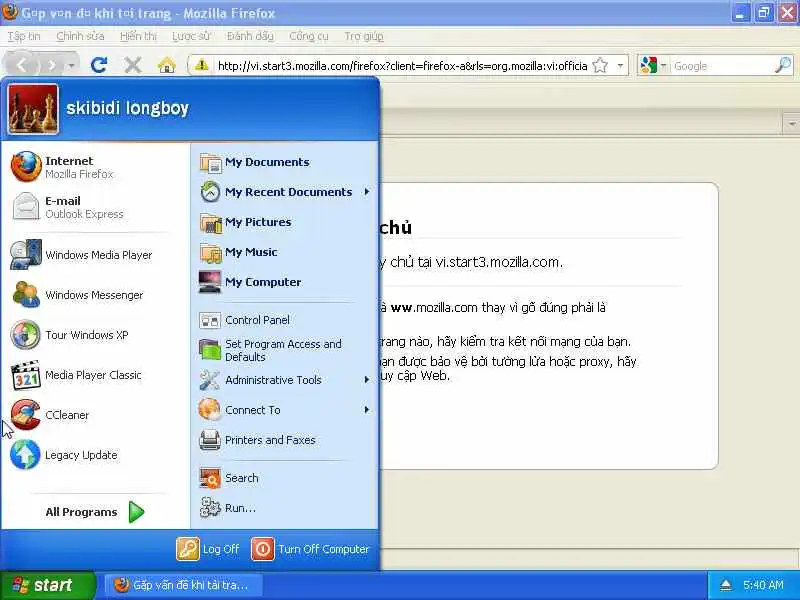Click the Windows start button
The image size is (800, 600).
point(47,585)
